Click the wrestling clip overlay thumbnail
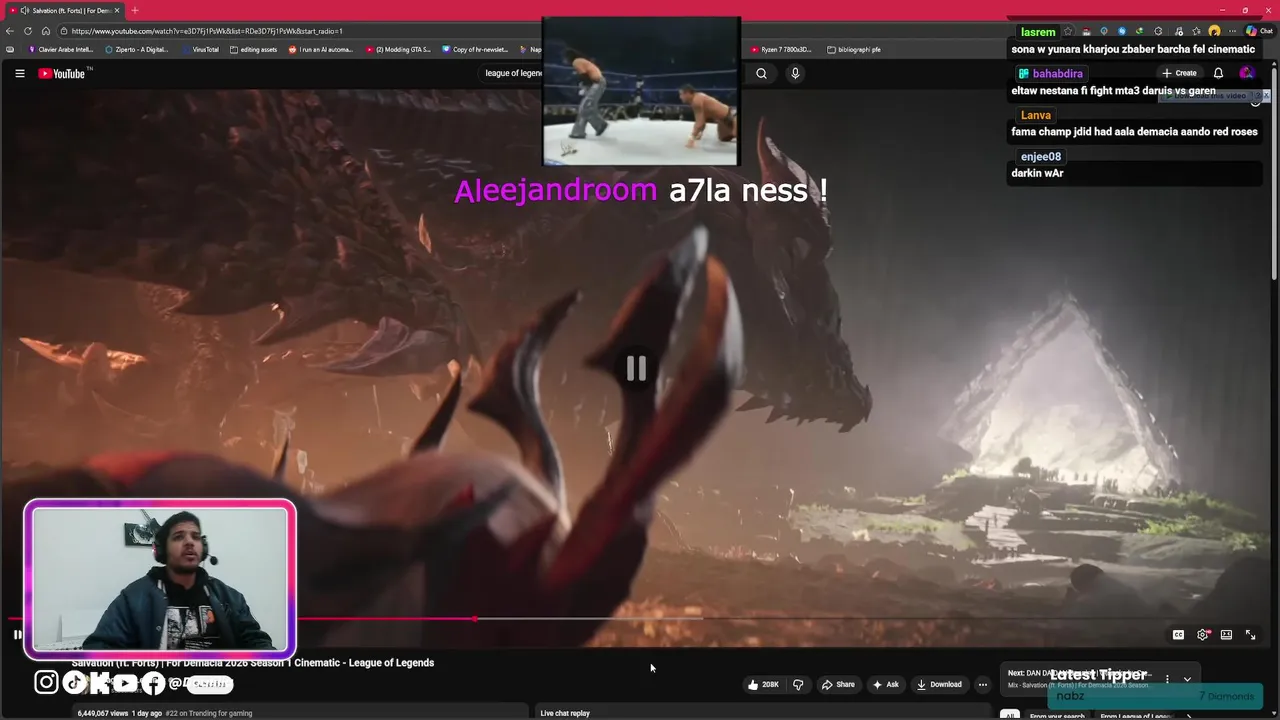Image resolution: width=1280 pixels, height=720 pixels. [641, 91]
